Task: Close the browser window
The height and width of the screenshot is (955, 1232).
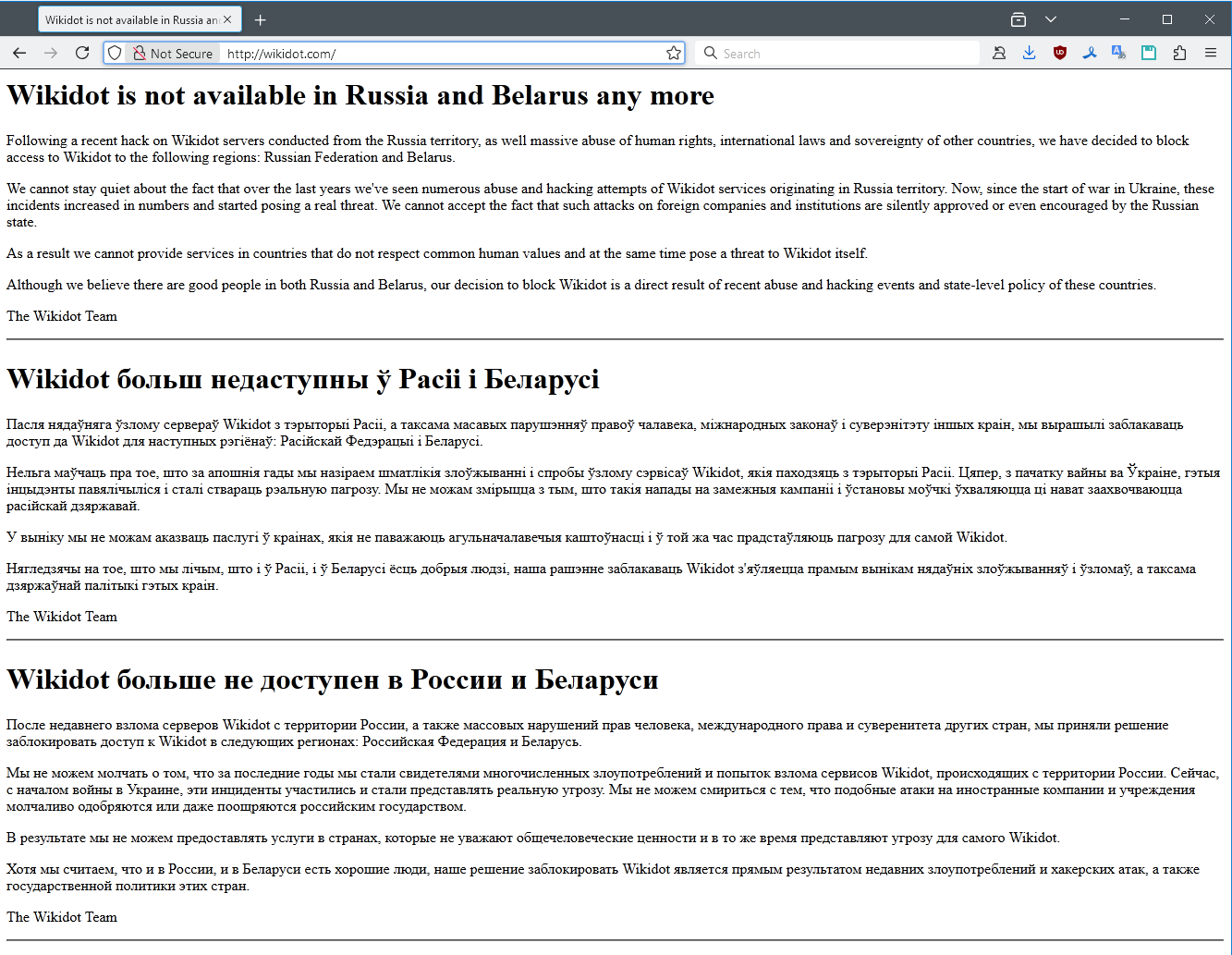Action: [1210, 19]
